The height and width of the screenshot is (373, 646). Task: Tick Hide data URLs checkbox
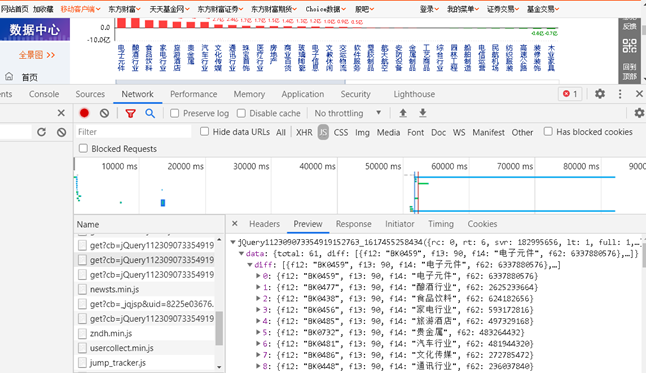[x=204, y=131]
